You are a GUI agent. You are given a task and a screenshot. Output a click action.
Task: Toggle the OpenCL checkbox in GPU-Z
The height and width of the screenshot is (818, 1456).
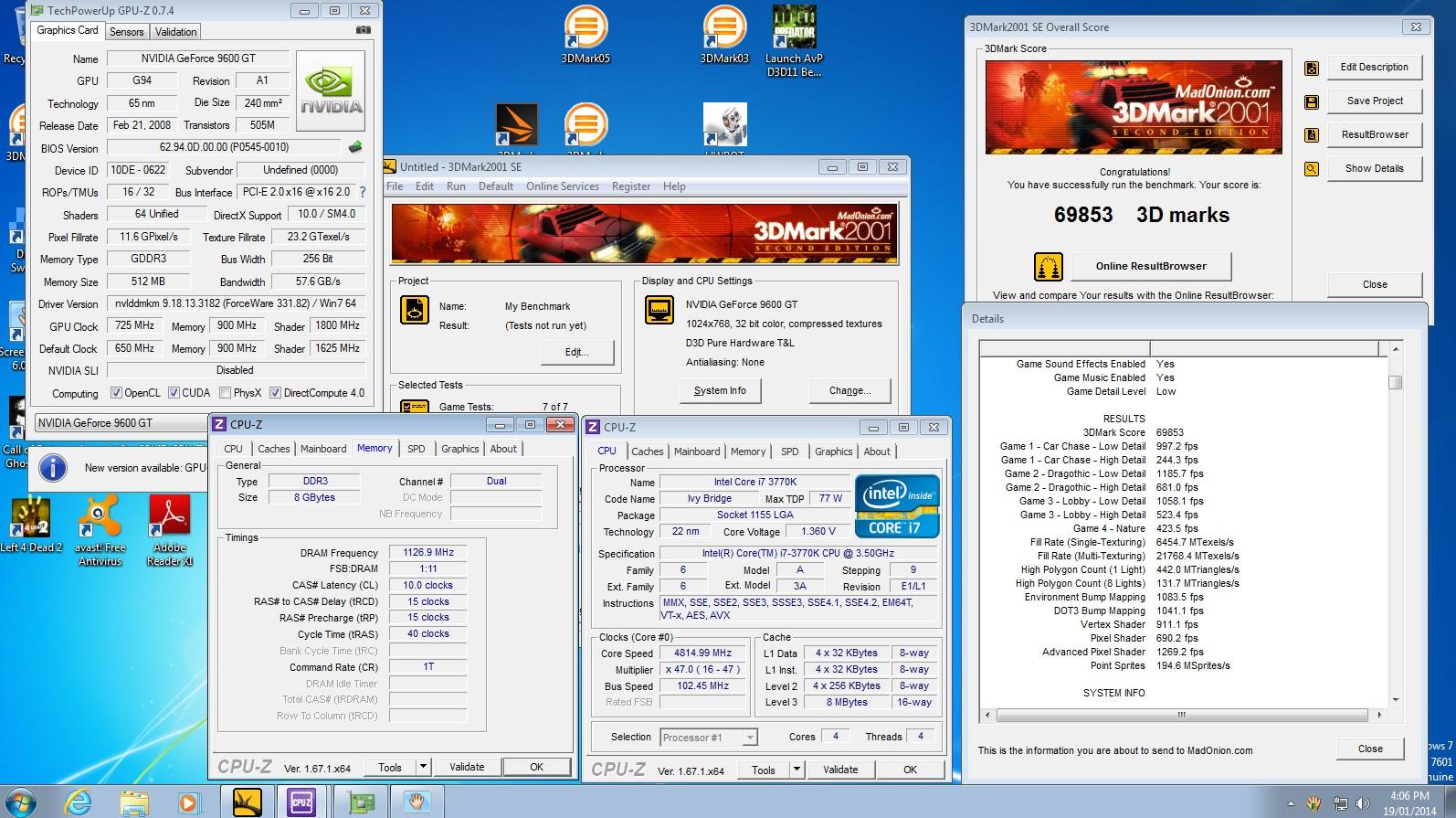click(116, 393)
